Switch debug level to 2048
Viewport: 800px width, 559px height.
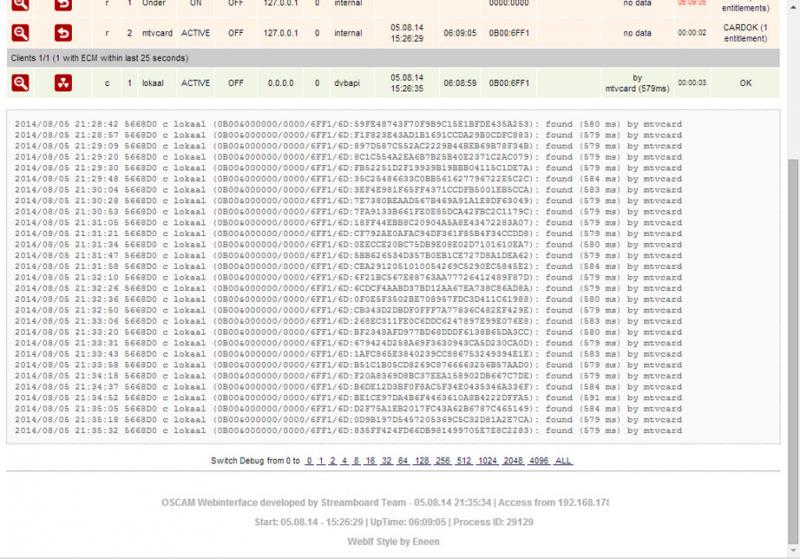[x=513, y=461]
